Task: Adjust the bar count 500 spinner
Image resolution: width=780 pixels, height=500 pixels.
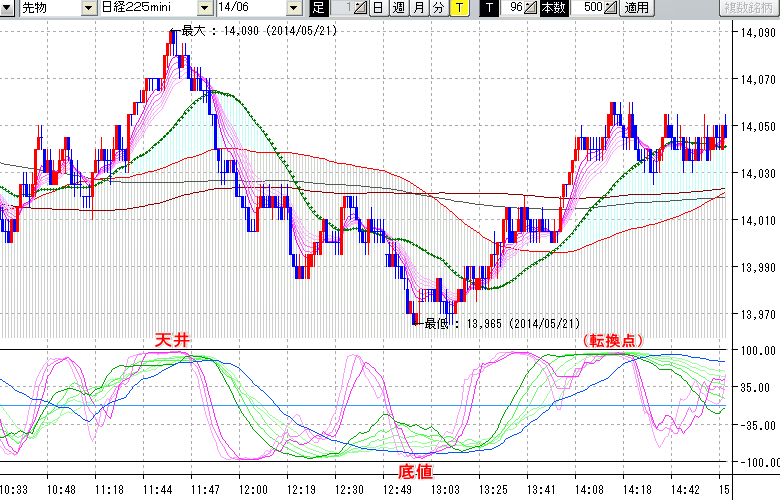Action: pos(610,8)
